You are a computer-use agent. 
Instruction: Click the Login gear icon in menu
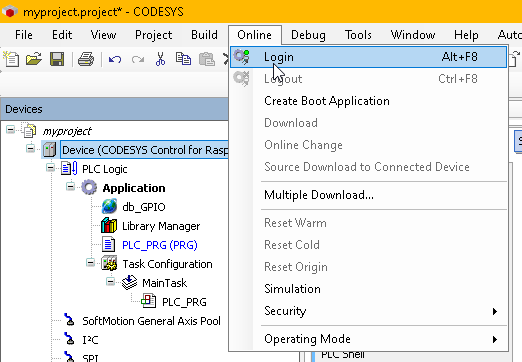pyautogui.click(x=241, y=57)
